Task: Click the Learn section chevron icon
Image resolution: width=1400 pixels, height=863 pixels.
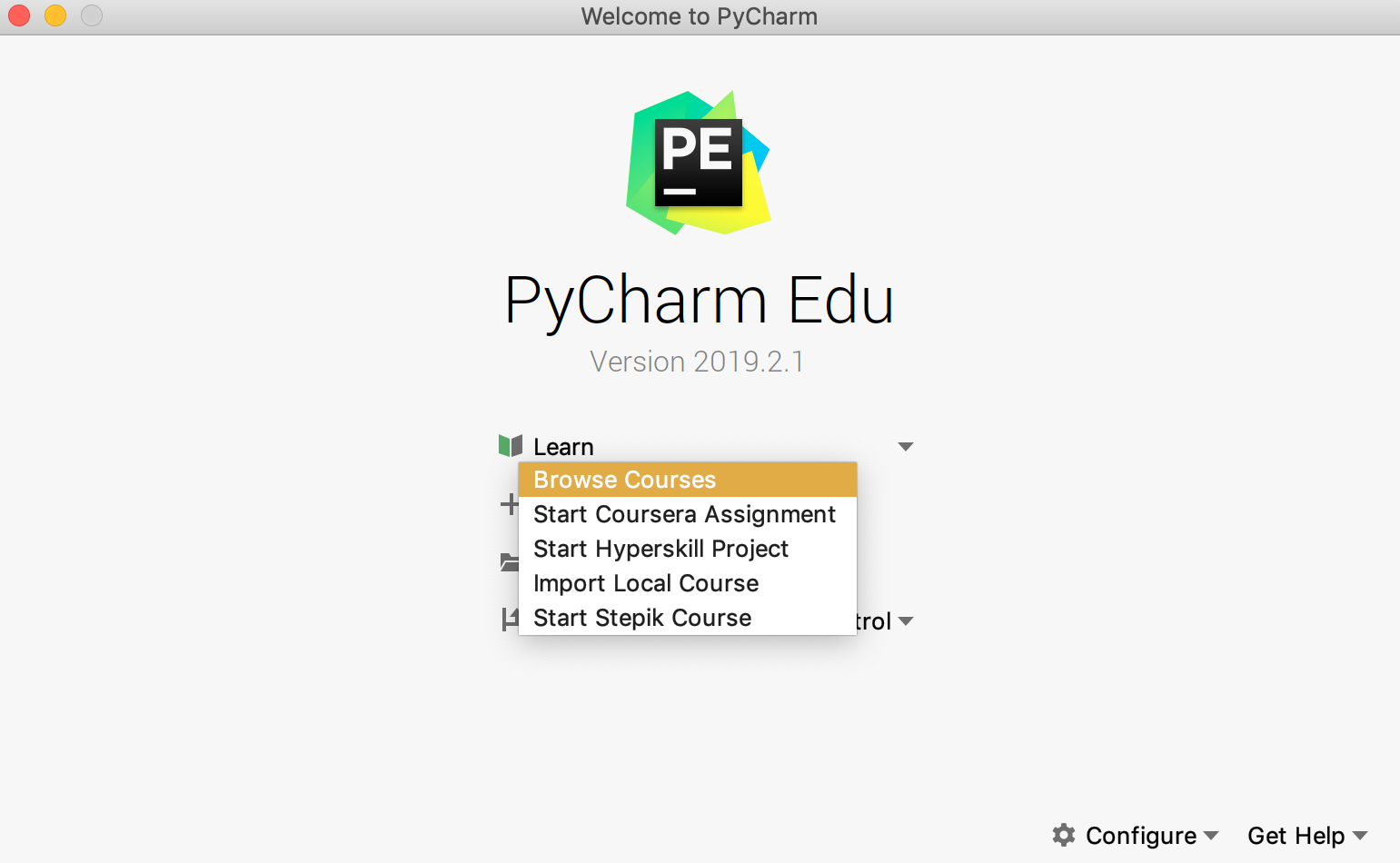Action: pos(906,446)
